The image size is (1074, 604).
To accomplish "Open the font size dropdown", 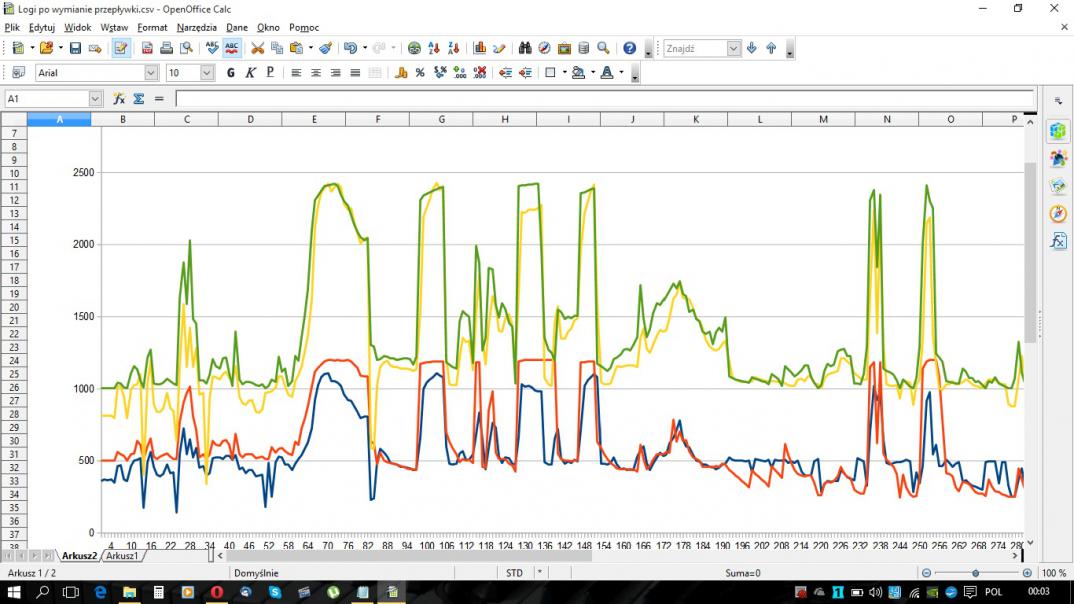I will click(207, 73).
